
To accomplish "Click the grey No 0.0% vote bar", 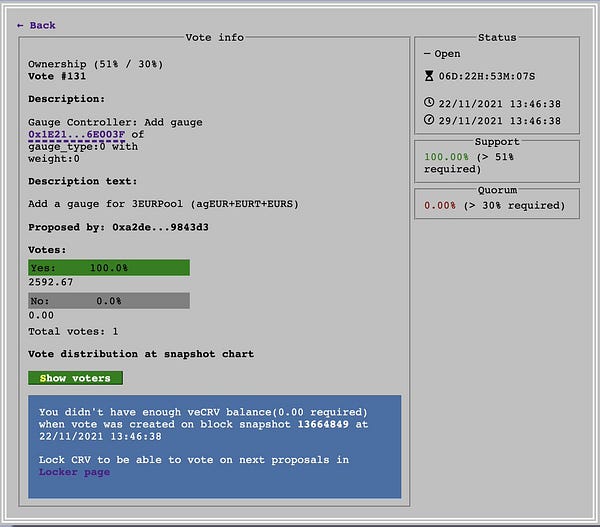I will [109, 301].
